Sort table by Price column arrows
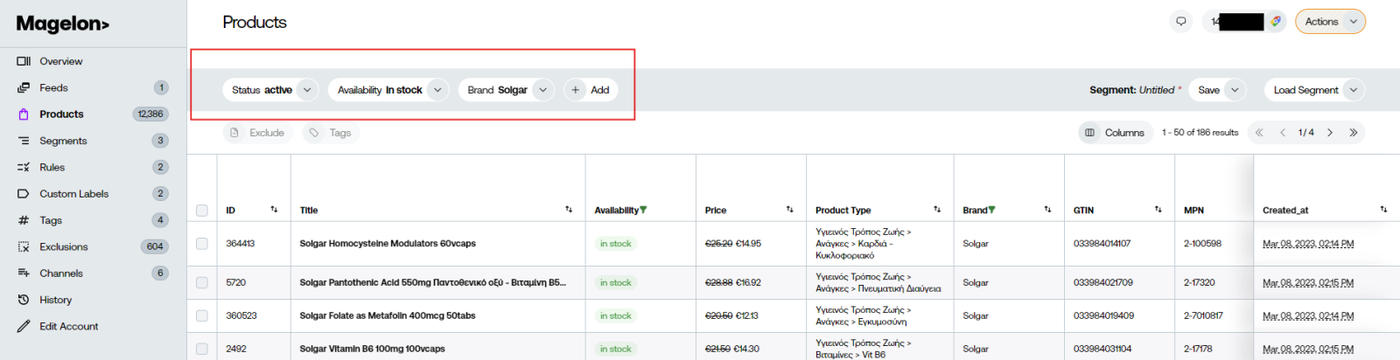 [789, 210]
